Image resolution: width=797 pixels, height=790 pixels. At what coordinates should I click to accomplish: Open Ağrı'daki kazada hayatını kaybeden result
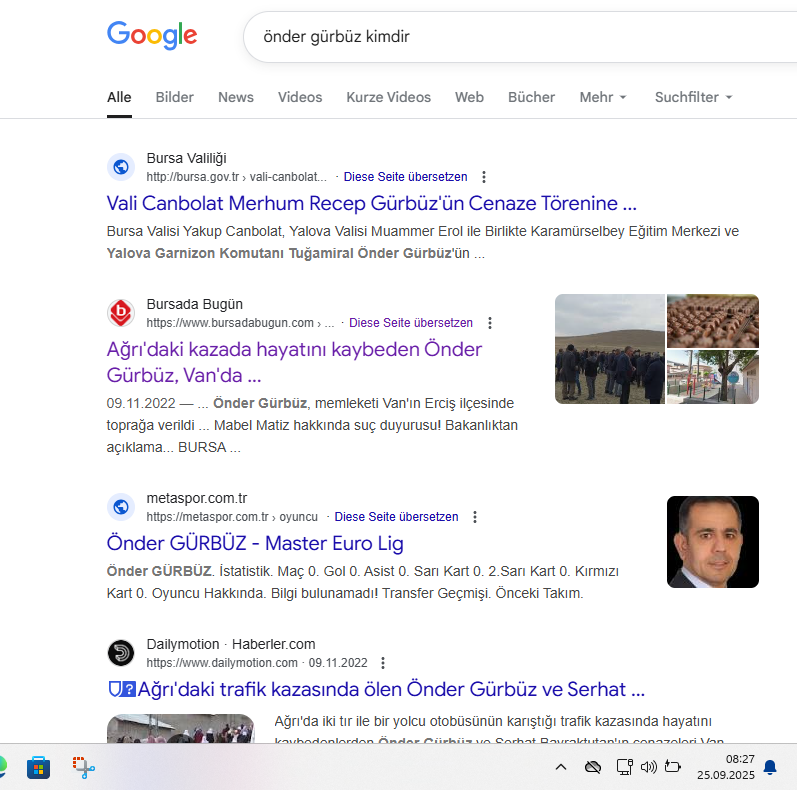tap(294, 362)
